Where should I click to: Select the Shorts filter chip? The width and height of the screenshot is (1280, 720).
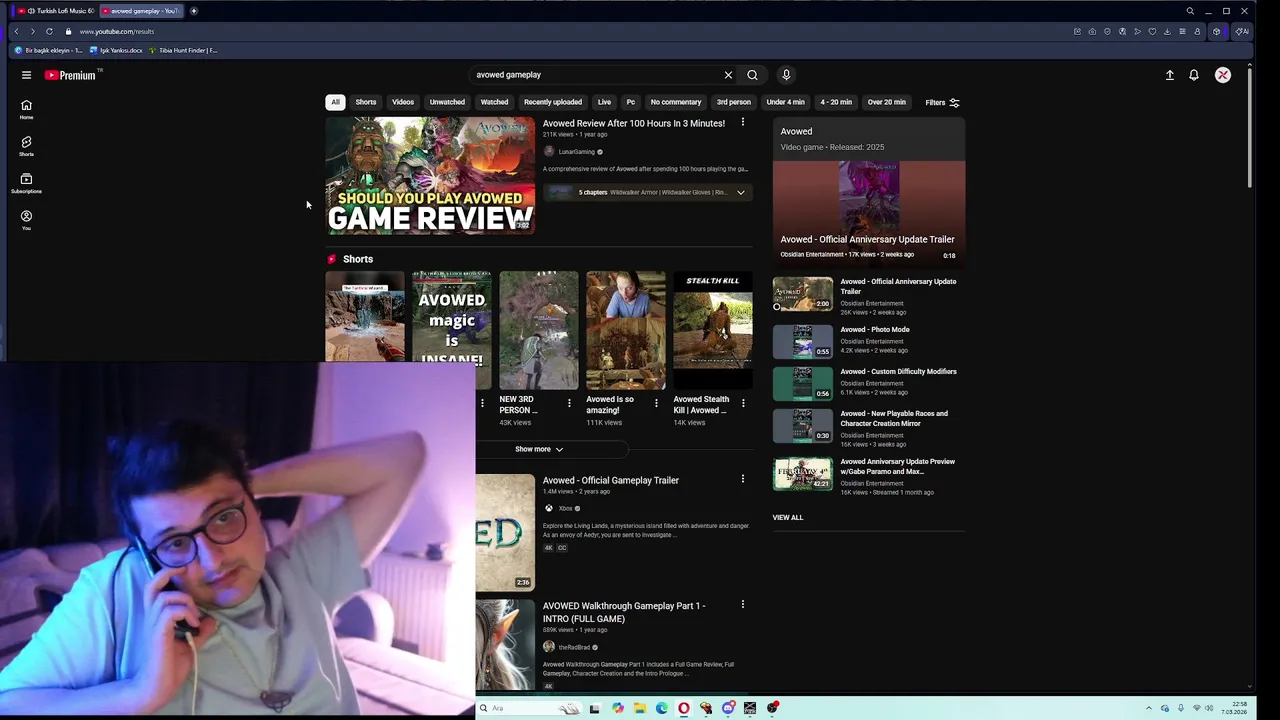(x=366, y=102)
